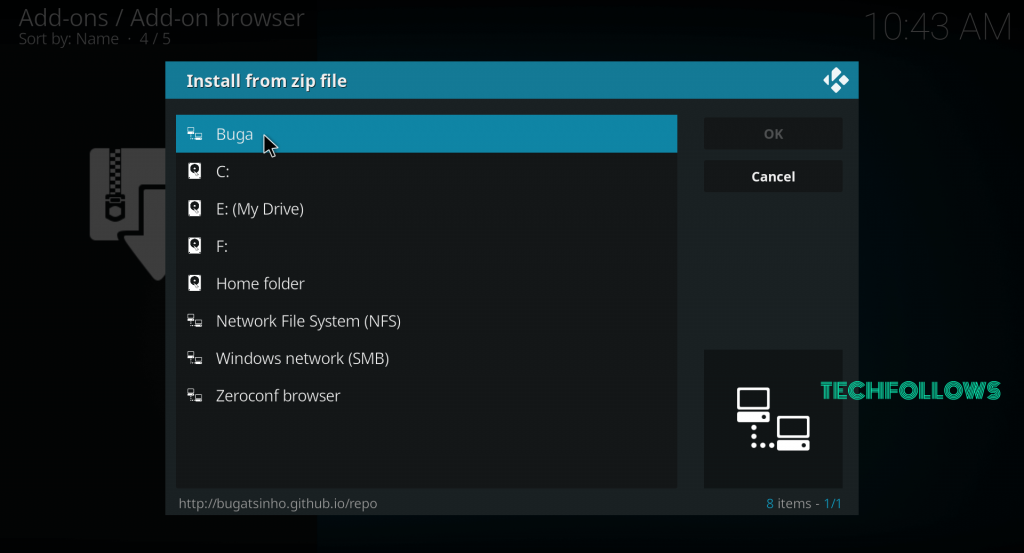
Task: Select the Buga network source row
Action: 426,134
